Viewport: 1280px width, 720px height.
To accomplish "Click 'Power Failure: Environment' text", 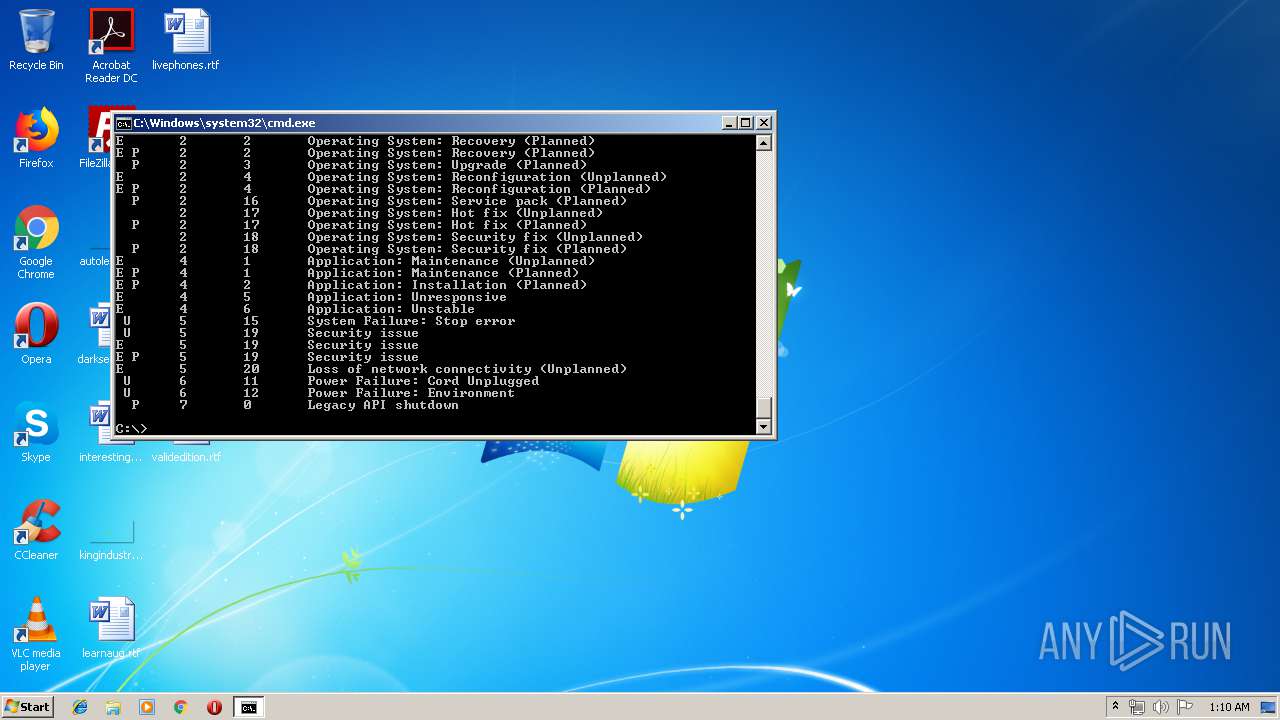I will tap(411, 393).
